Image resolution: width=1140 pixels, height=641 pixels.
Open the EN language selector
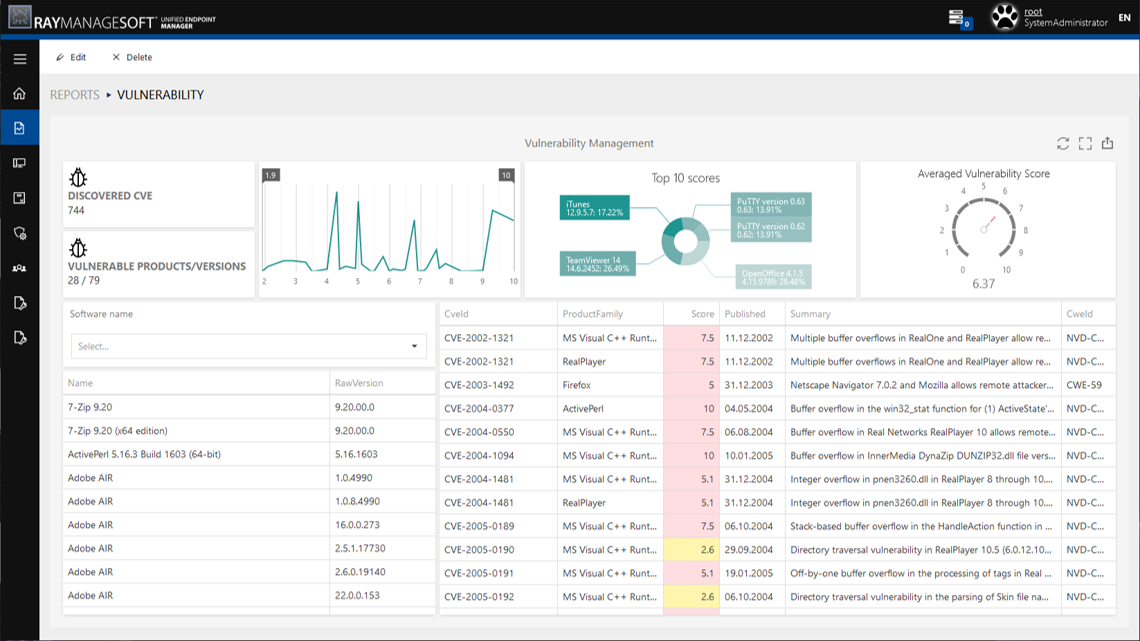pyautogui.click(x=1122, y=17)
